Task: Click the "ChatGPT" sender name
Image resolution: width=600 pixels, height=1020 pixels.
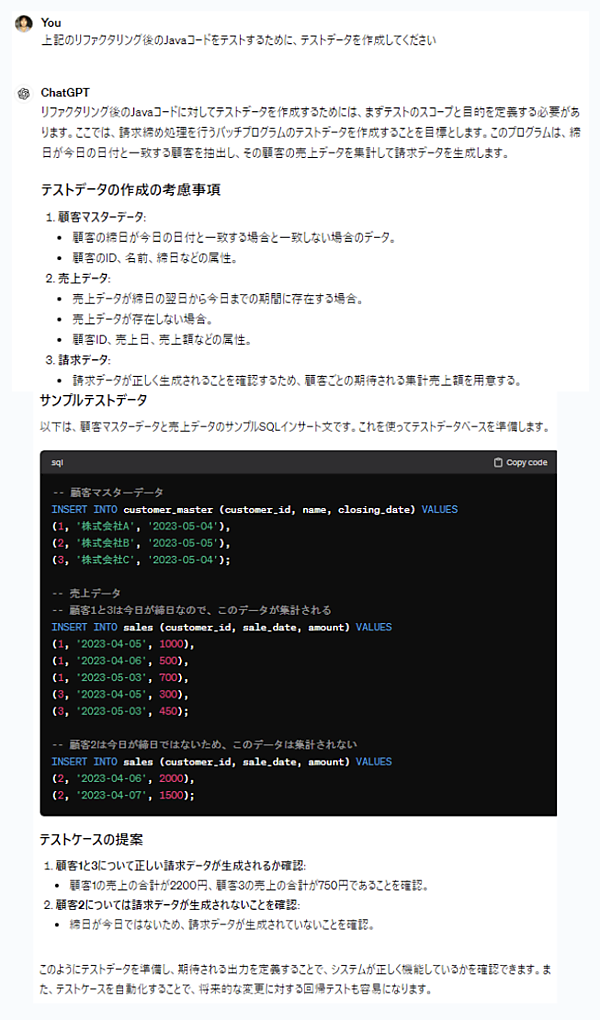Action: [66, 92]
